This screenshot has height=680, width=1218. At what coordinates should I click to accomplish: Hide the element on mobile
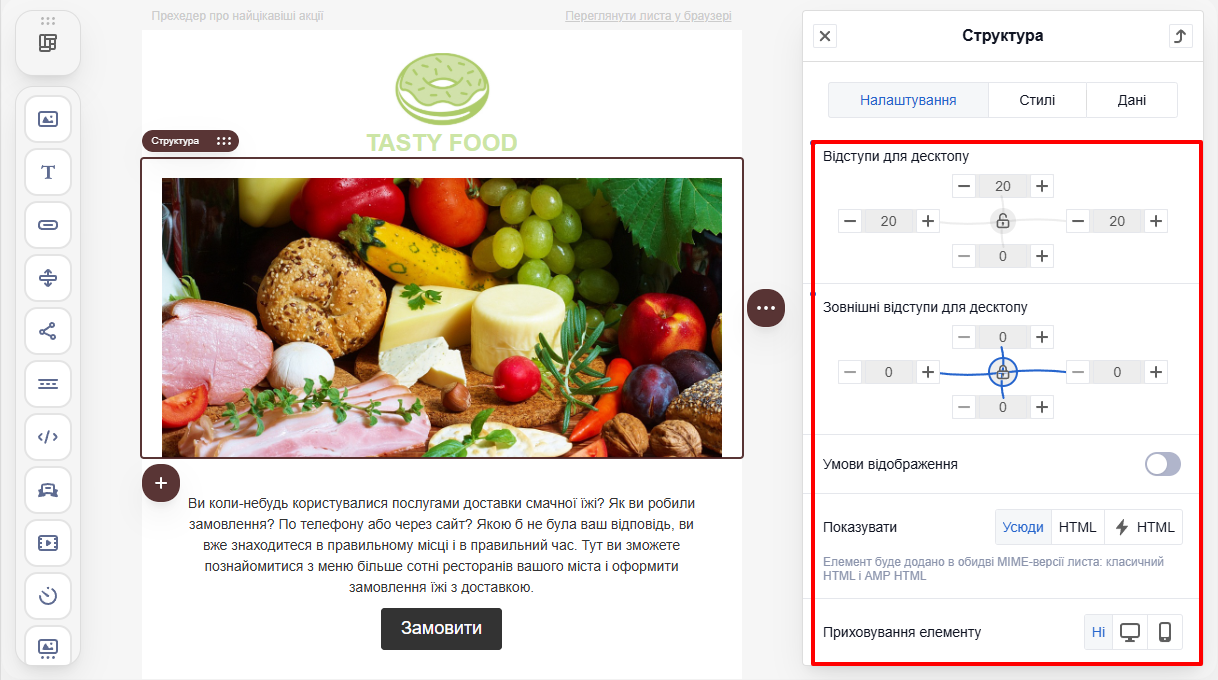(1165, 633)
